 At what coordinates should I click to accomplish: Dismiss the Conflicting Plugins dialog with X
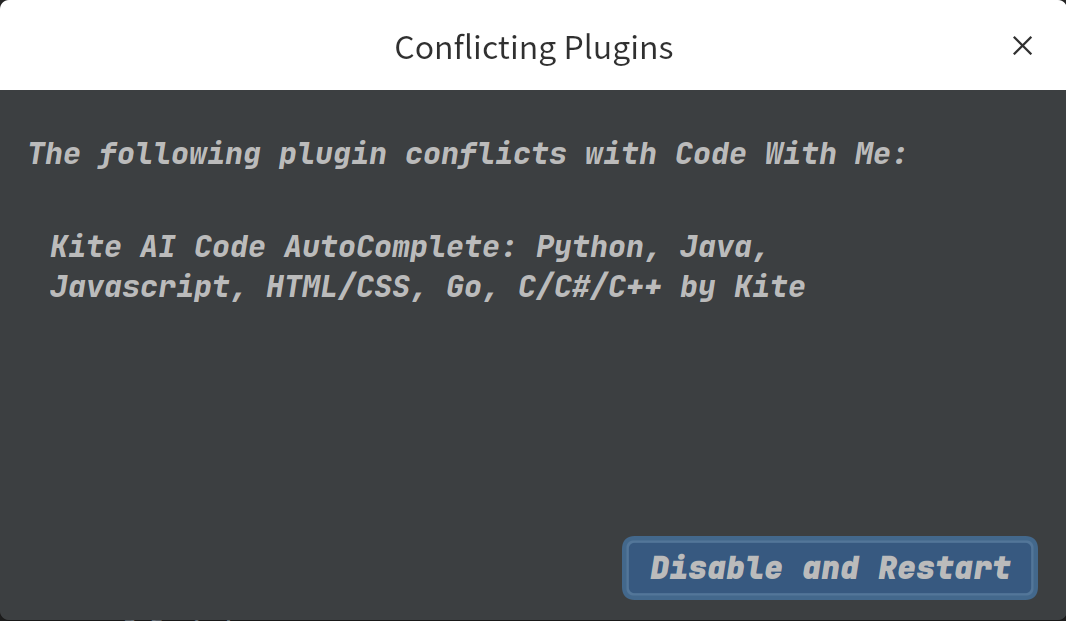click(1022, 46)
